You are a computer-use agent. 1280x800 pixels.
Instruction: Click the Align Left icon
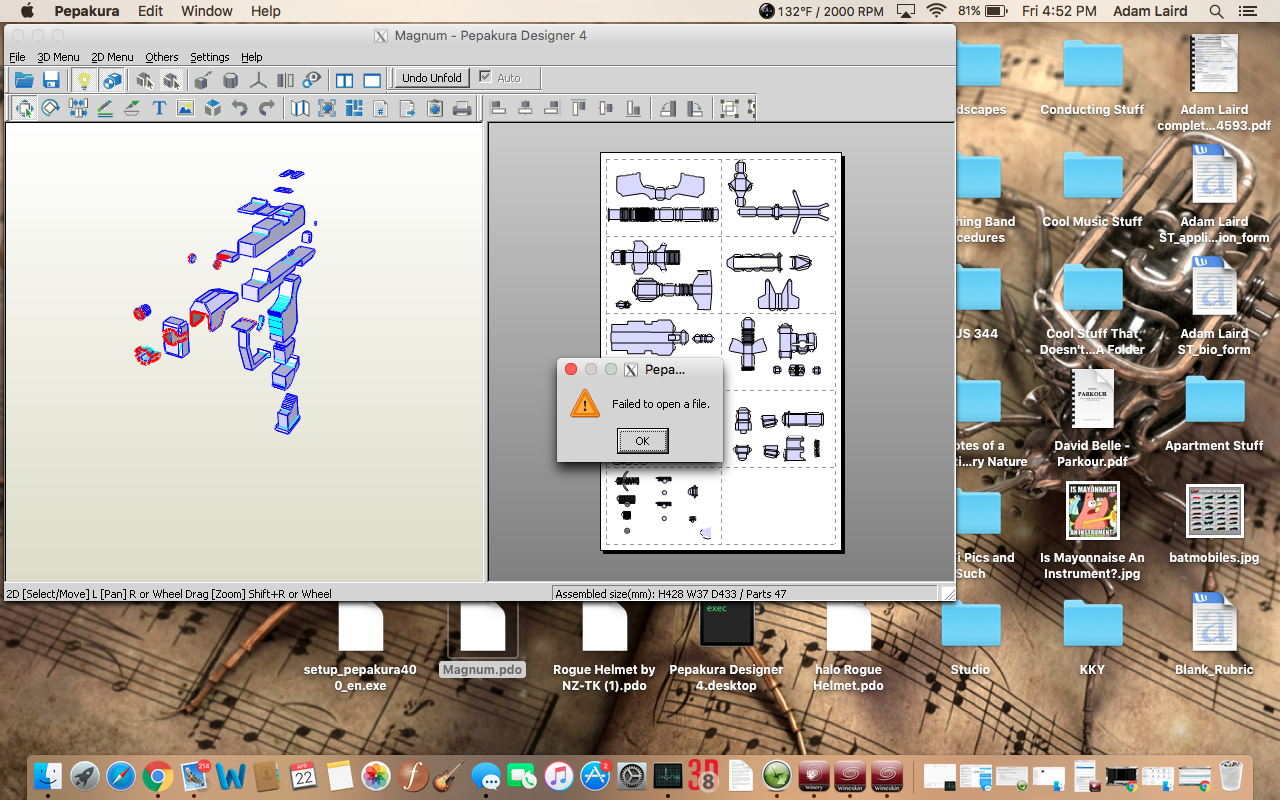point(497,108)
